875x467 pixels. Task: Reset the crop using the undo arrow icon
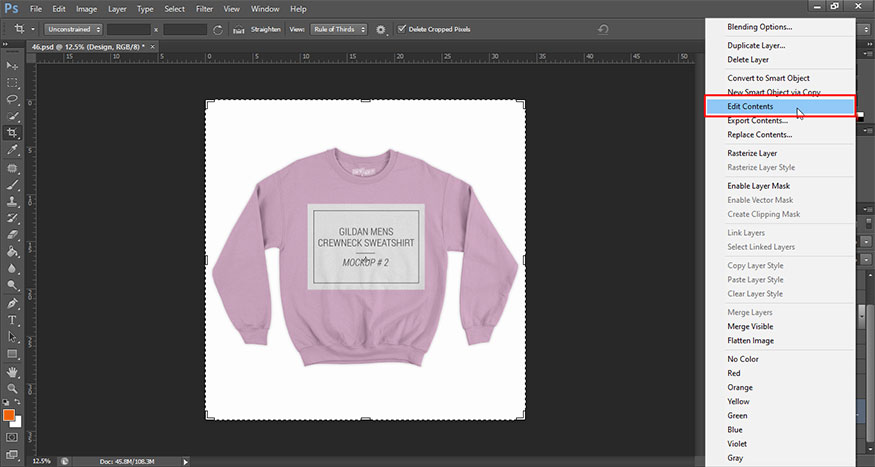click(603, 30)
